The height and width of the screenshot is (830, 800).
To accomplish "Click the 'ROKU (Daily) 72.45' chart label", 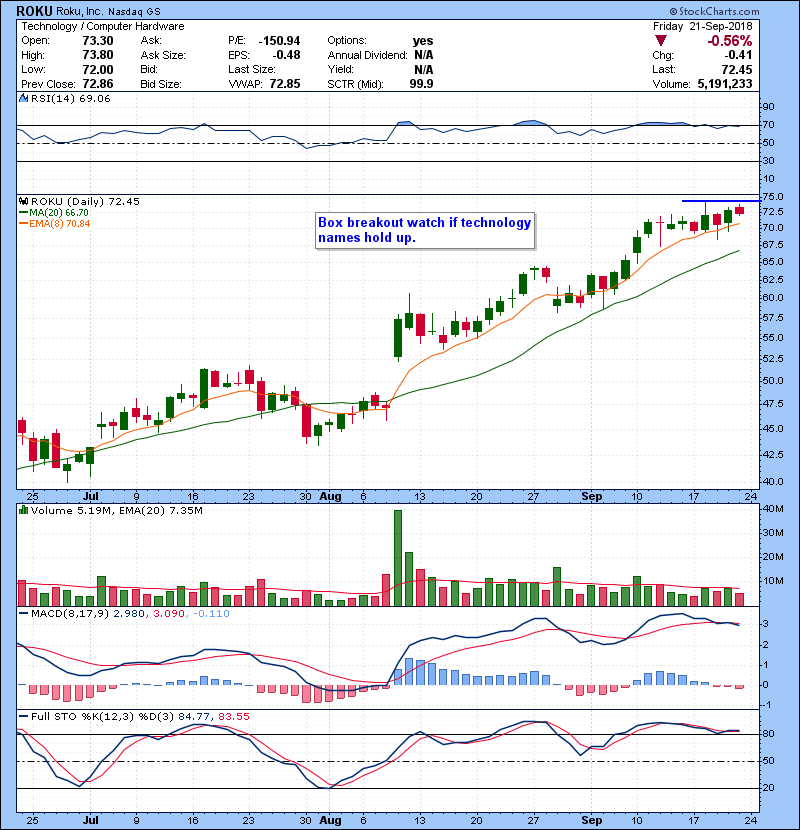I will click(x=85, y=201).
